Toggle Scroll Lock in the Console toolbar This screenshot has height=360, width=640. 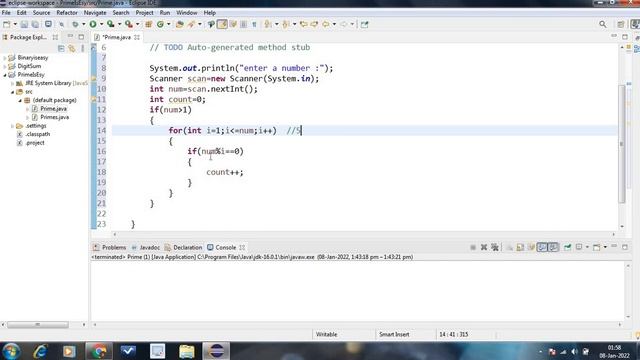click(520, 247)
